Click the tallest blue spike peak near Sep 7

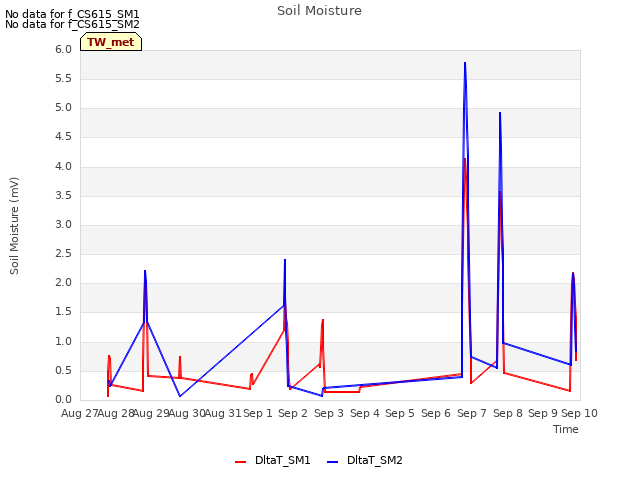[x=465, y=63]
